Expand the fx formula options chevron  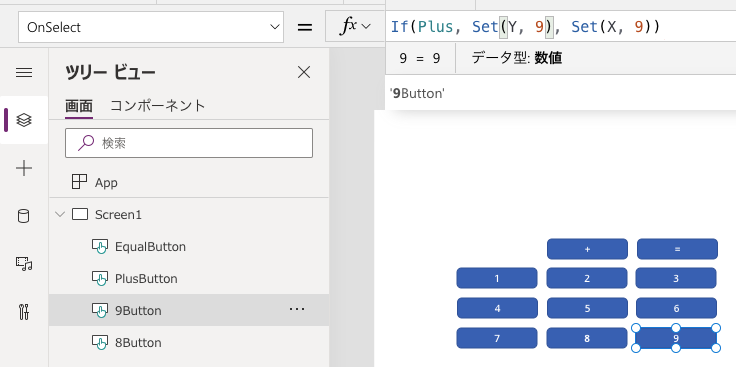pos(366,27)
